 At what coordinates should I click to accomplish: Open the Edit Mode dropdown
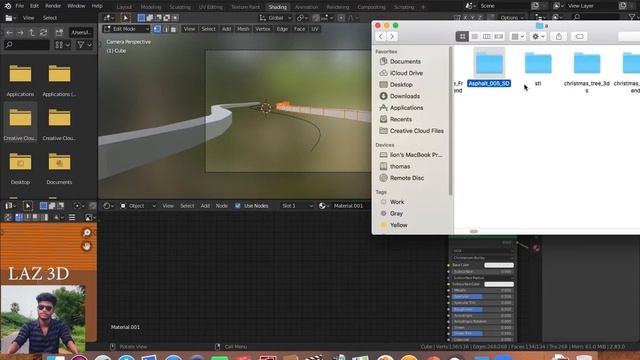pos(127,29)
